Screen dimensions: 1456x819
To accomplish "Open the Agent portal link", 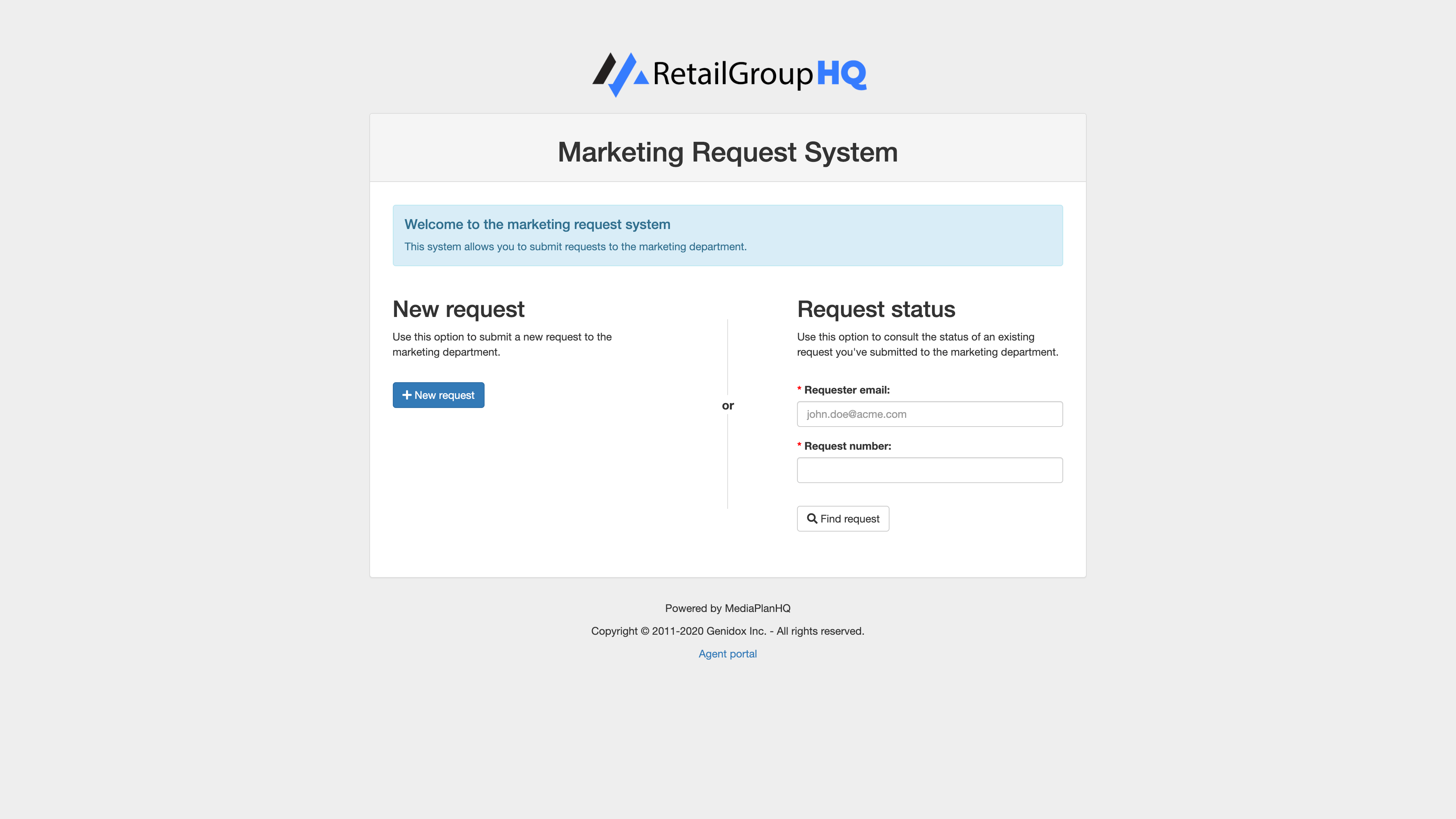I will (x=728, y=653).
